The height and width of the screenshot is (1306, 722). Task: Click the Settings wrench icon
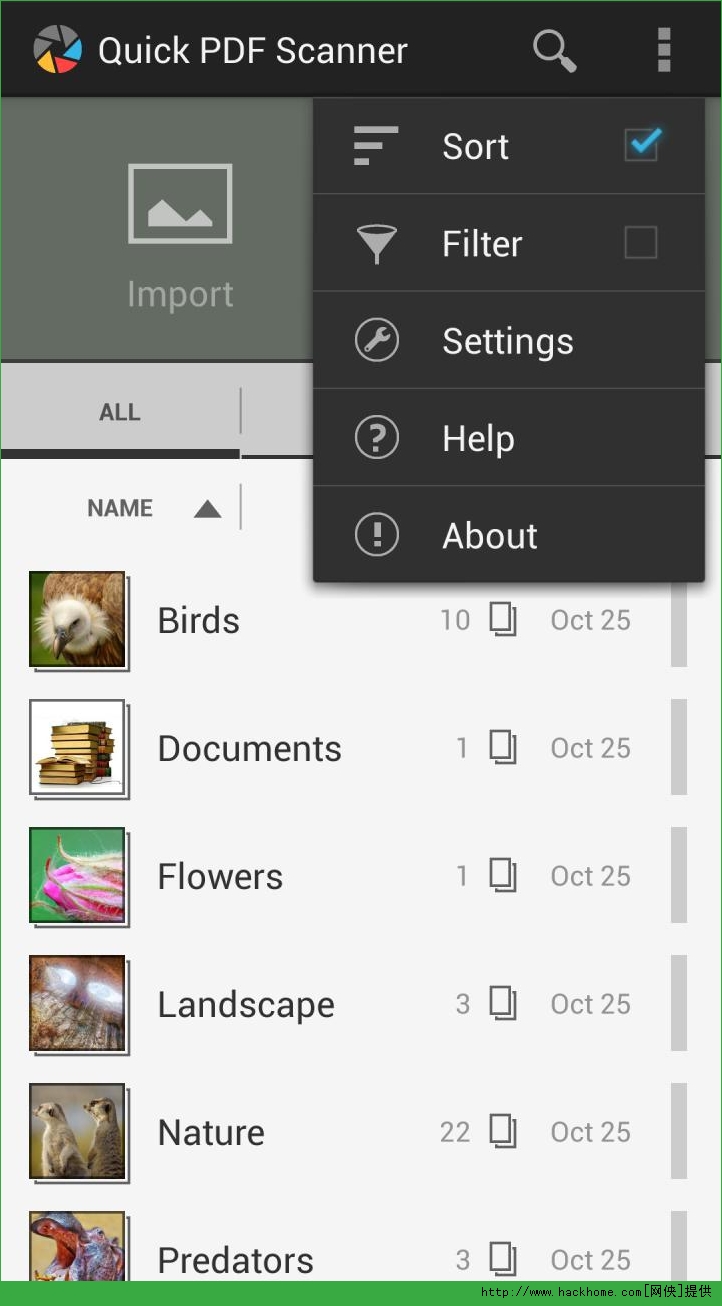coord(377,341)
